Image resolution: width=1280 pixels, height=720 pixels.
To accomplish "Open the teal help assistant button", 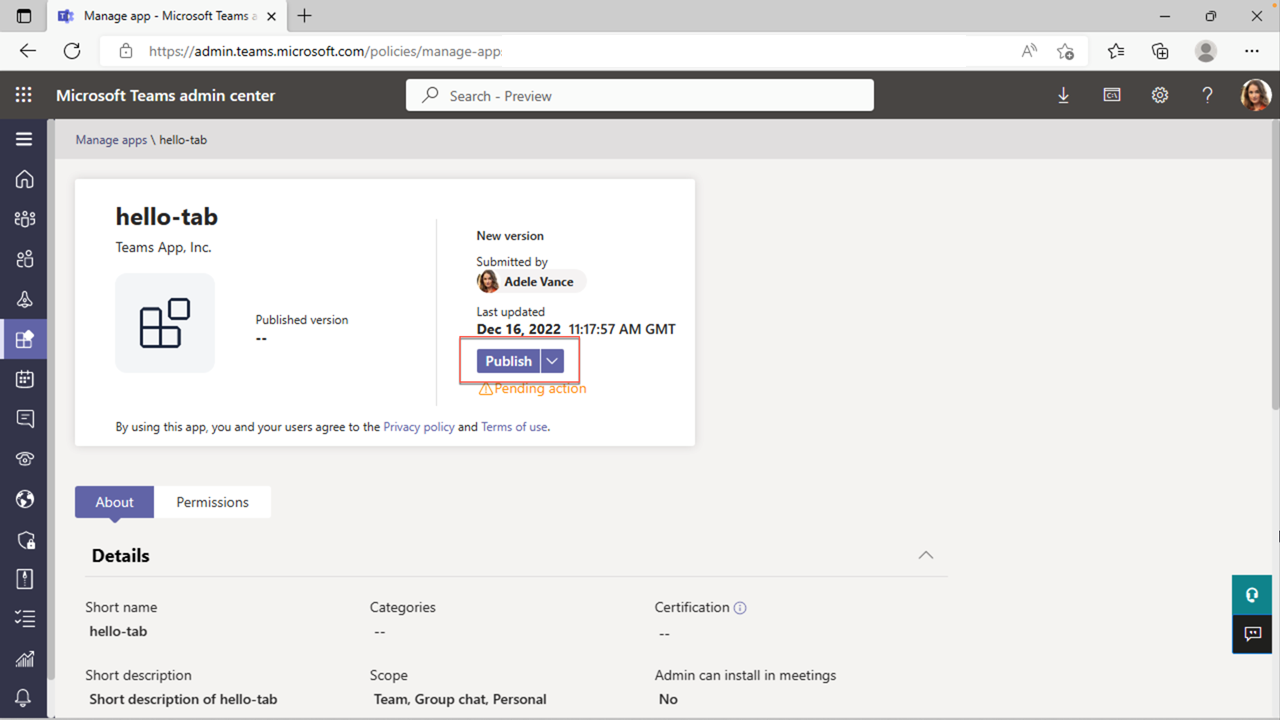I will [x=1251, y=595].
